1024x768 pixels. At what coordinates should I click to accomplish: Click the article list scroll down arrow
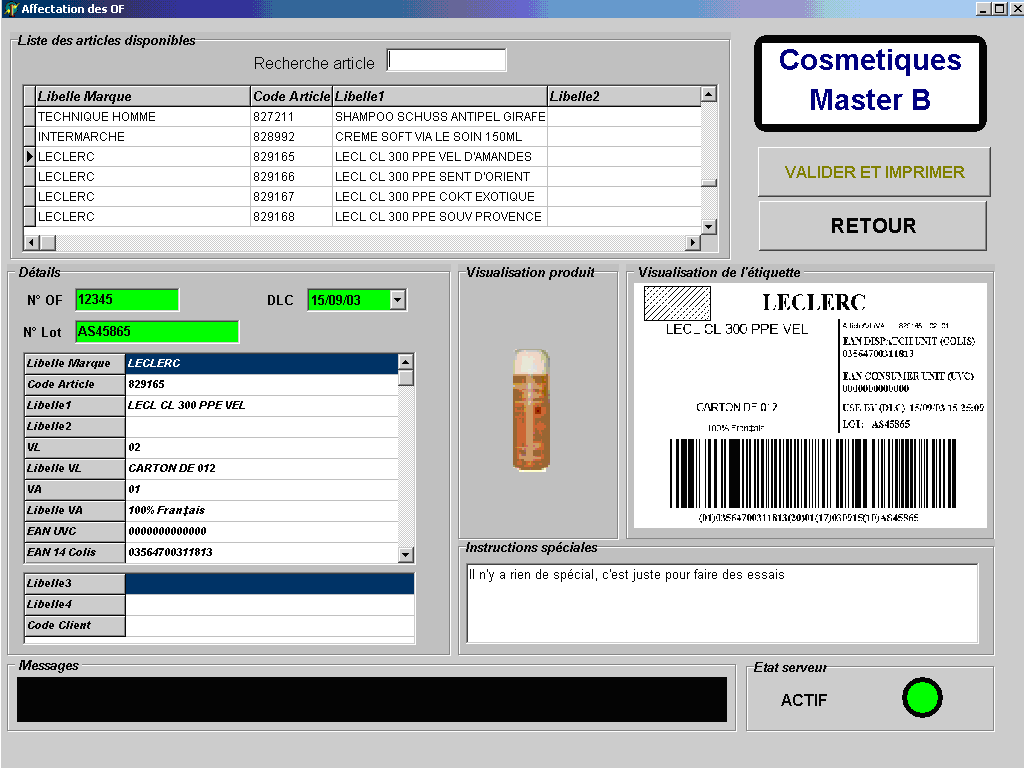pos(709,227)
